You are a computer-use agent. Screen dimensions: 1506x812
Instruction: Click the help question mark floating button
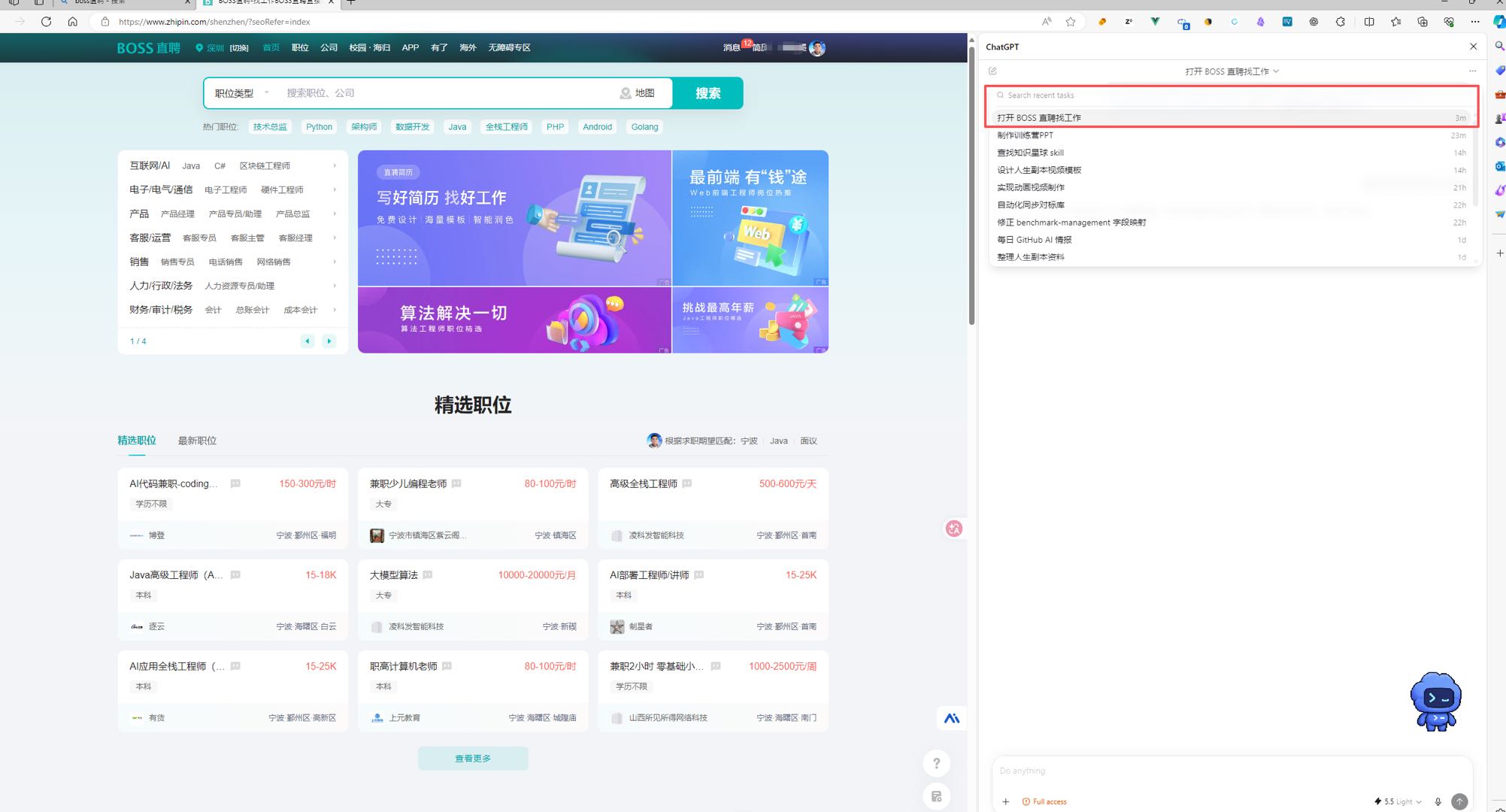tap(936, 764)
